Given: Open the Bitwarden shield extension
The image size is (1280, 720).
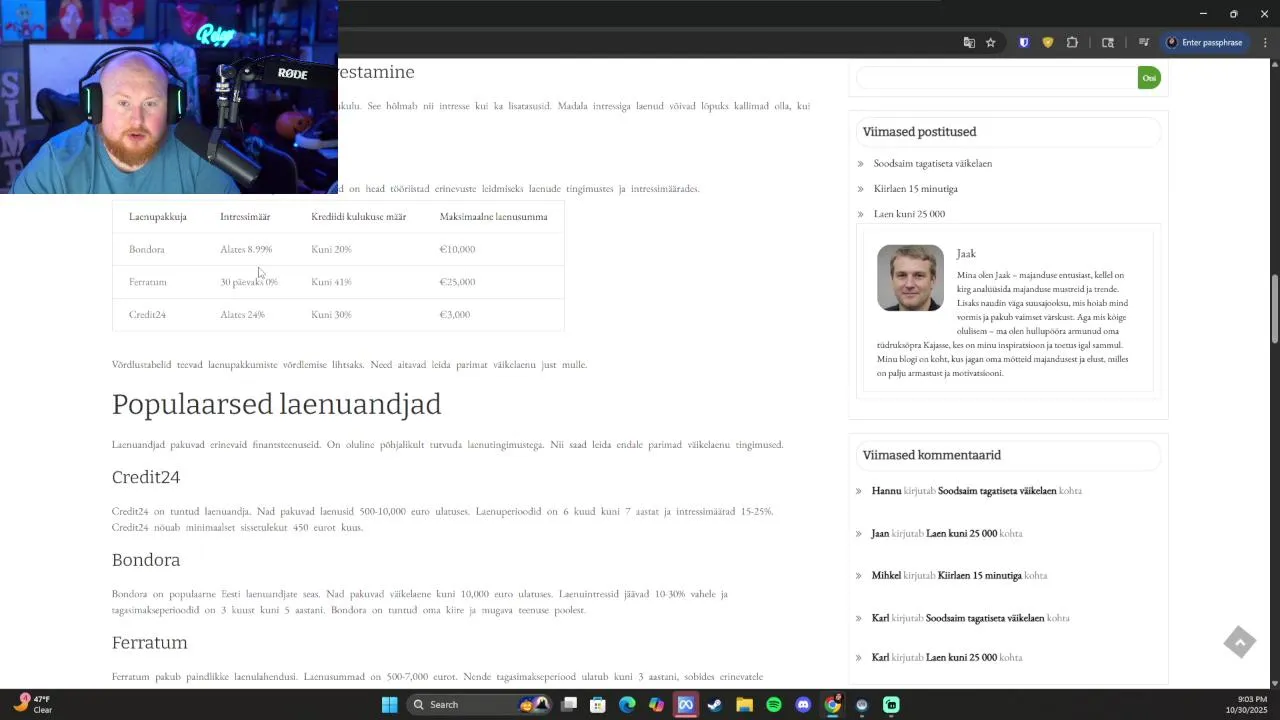Looking at the screenshot, I should coord(1024,42).
